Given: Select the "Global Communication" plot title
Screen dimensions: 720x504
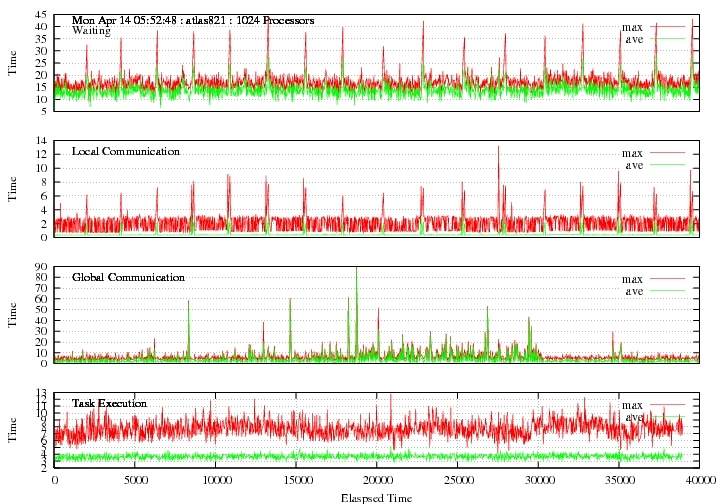Looking at the screenshot, I should [x=128, y=277].
